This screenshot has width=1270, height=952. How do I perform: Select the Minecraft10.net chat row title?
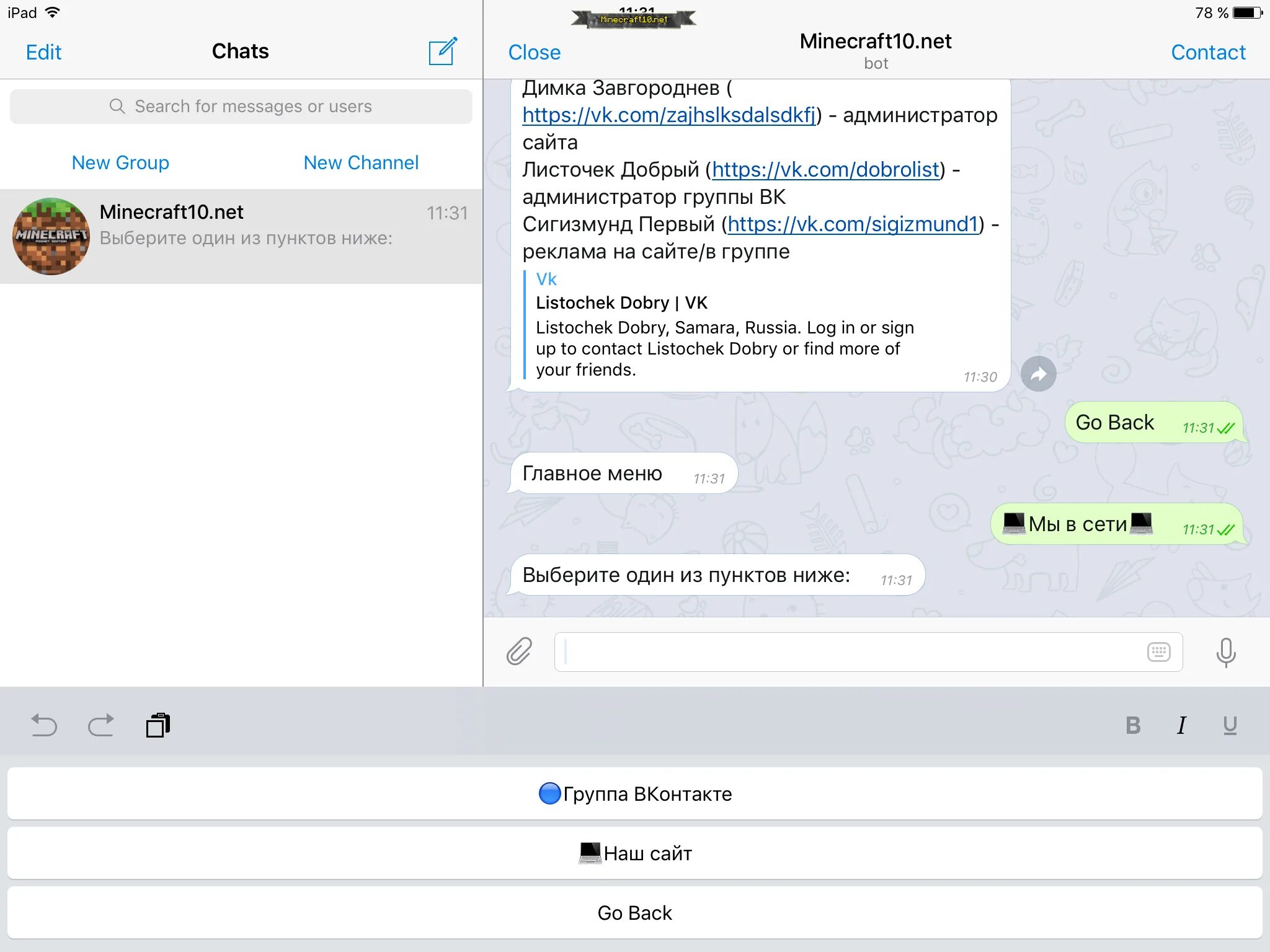[x=171, y=212]
